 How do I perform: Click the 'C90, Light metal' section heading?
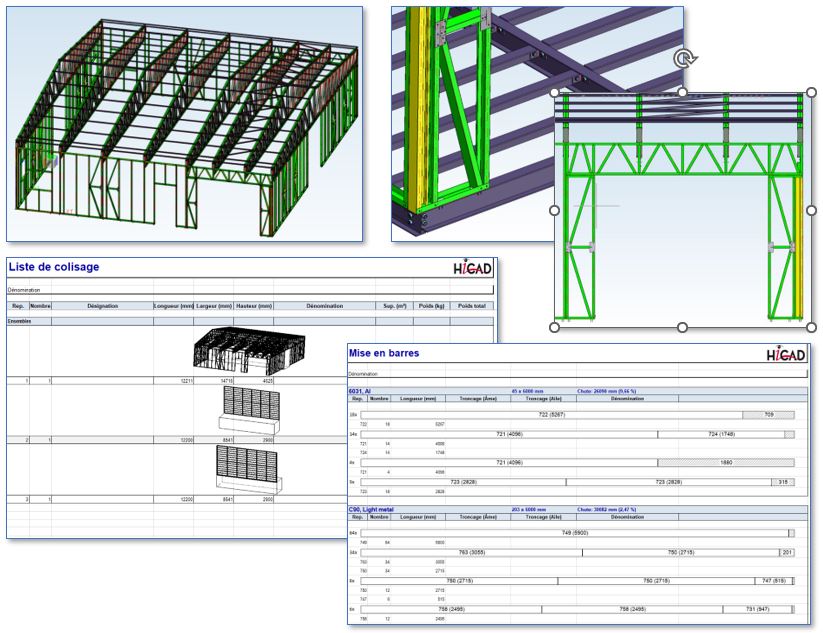[x=371, y=510]
